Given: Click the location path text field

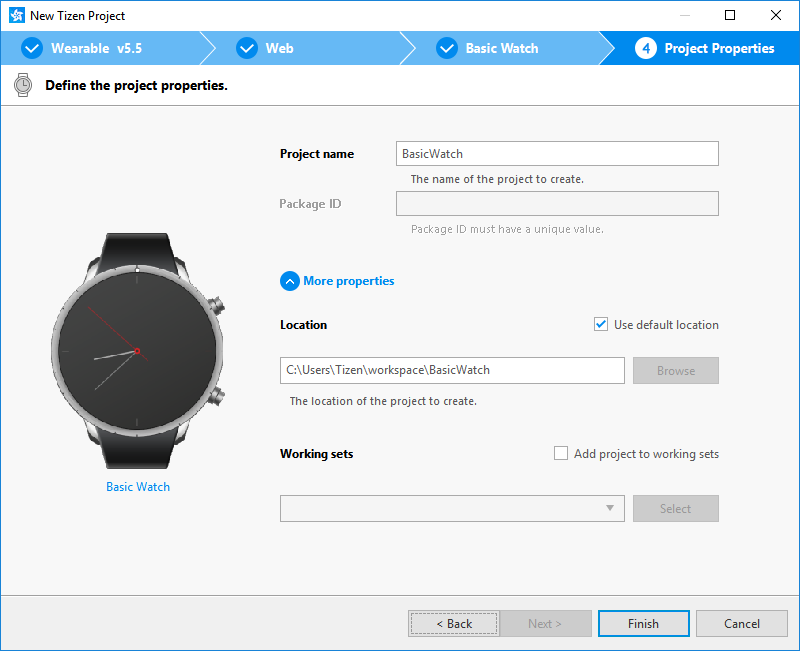Looking at the screenshot, I should tap(452, 370).
